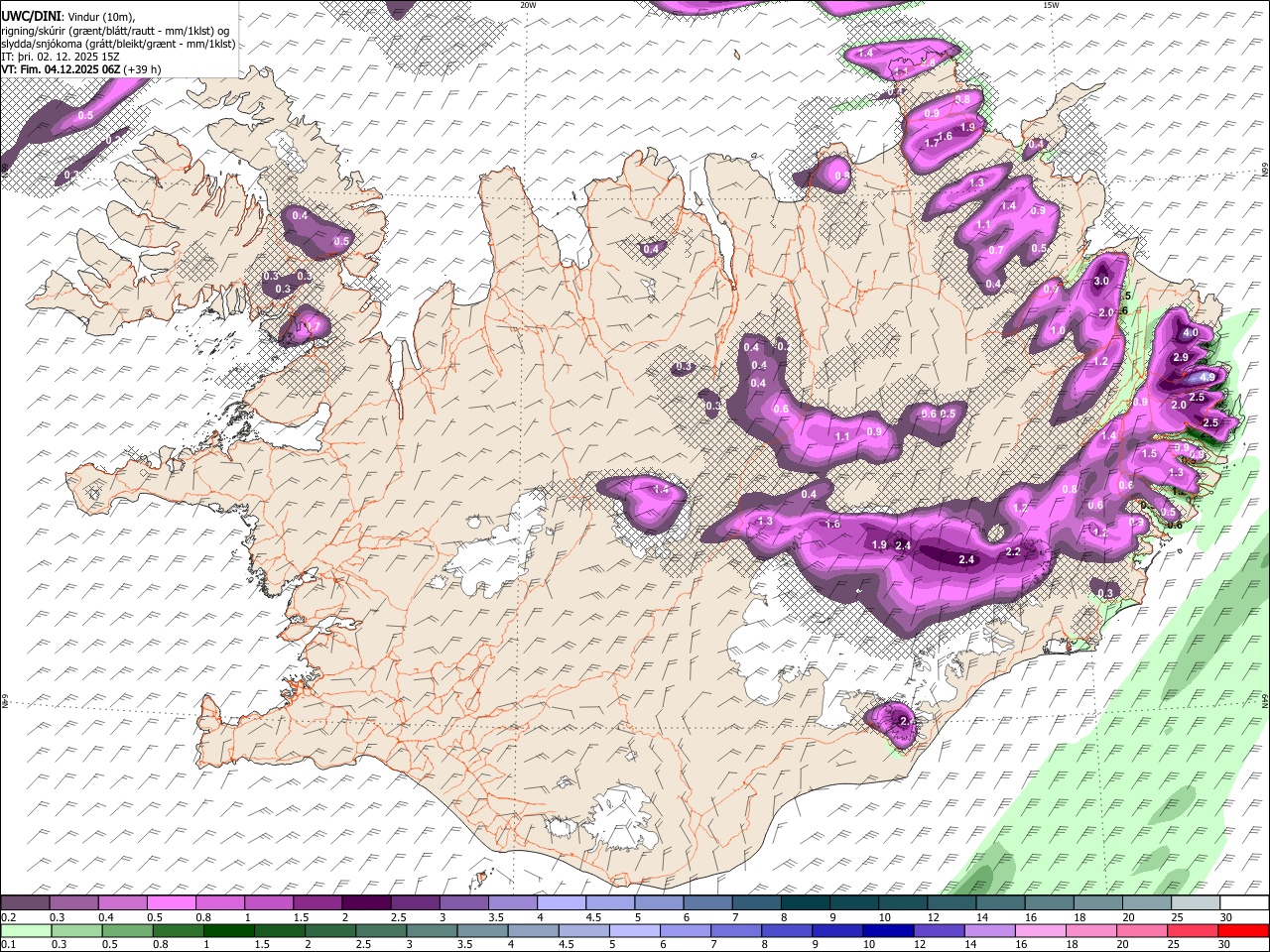Click snow scale swatch between 3 and 3.5
This screenshot has width=1270, height=952.
464,902
